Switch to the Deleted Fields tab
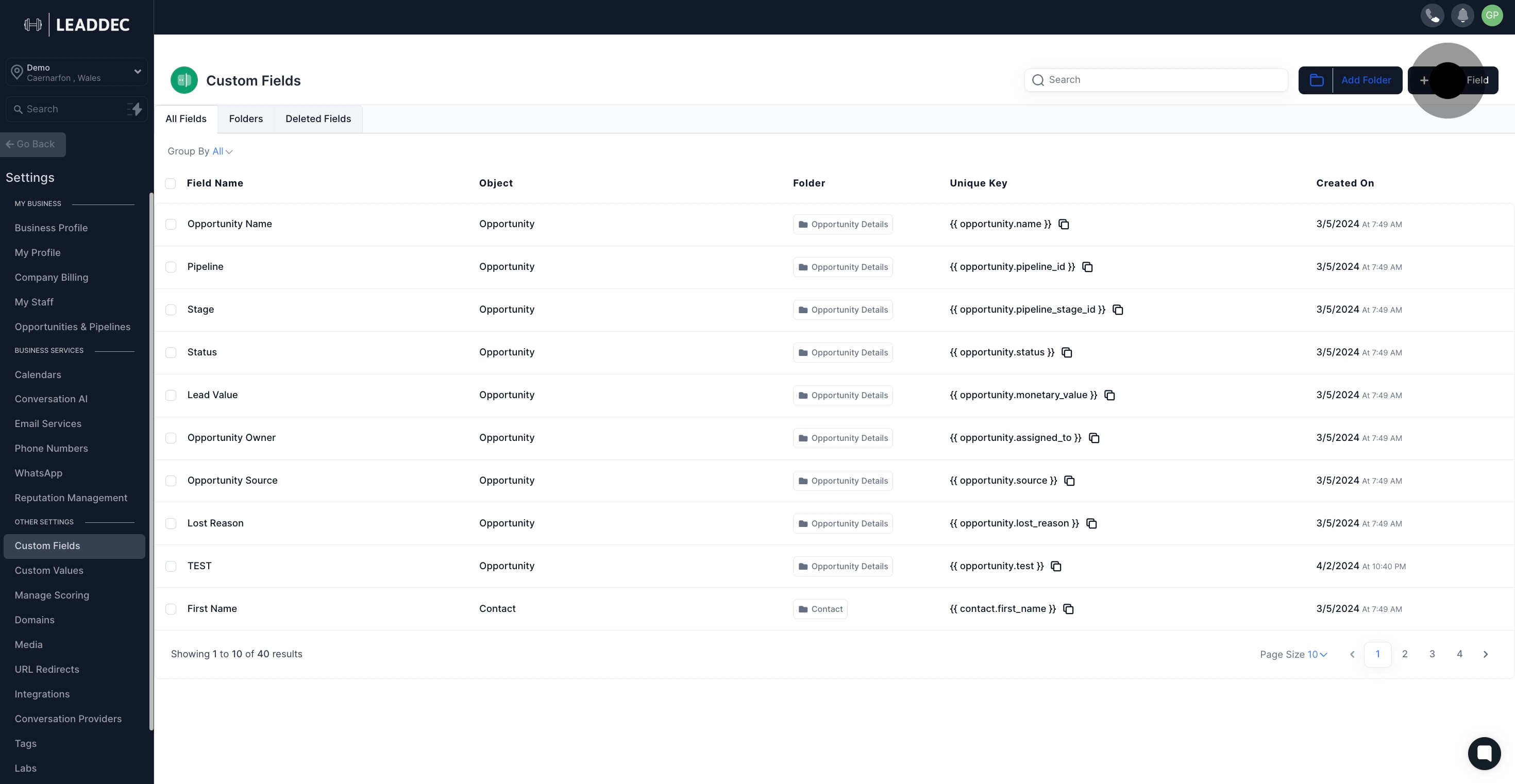This screenshot has width=1515, height=784. (x=318, y=120)
